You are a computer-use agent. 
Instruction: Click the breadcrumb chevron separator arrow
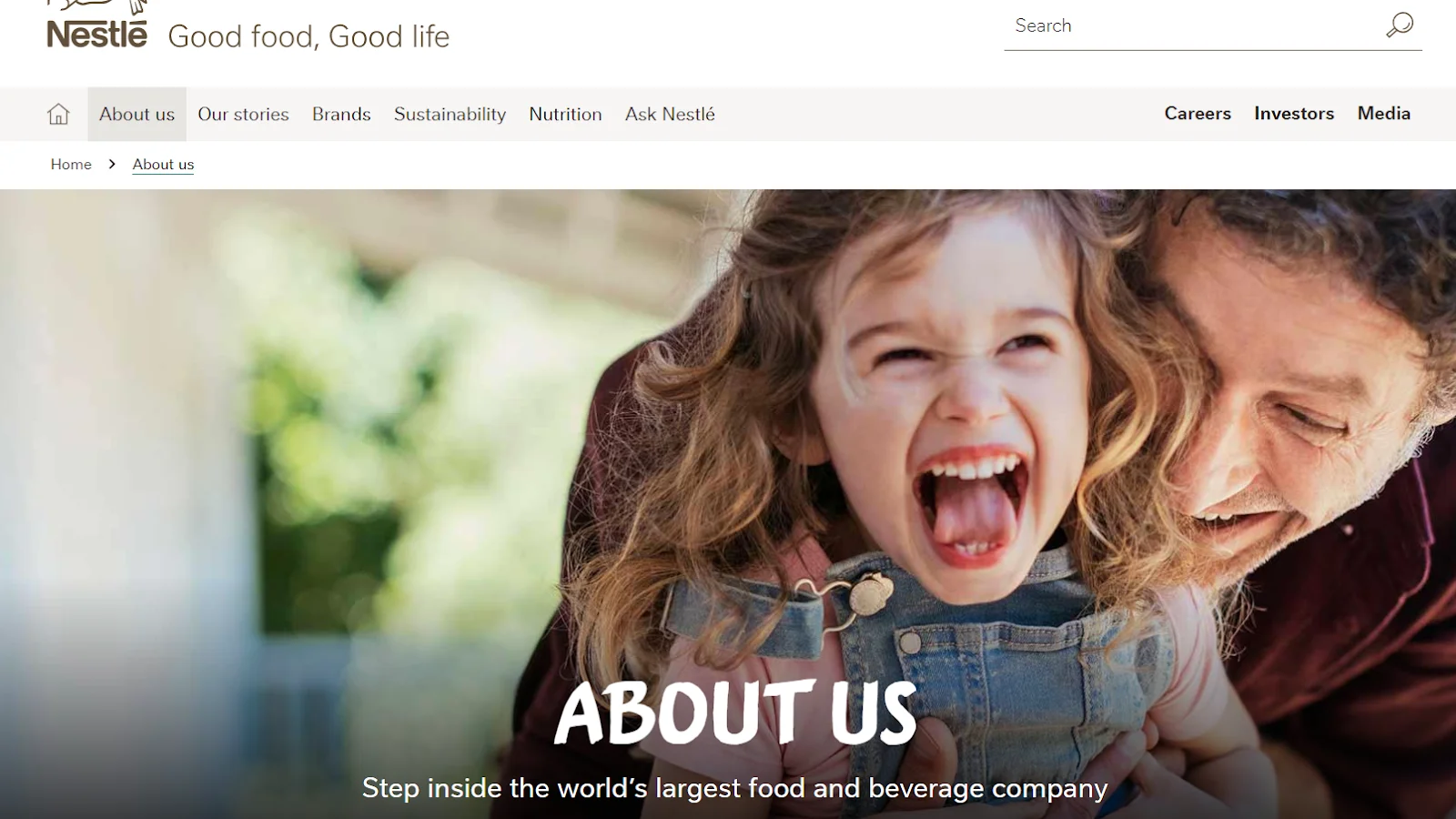[112, 164]
